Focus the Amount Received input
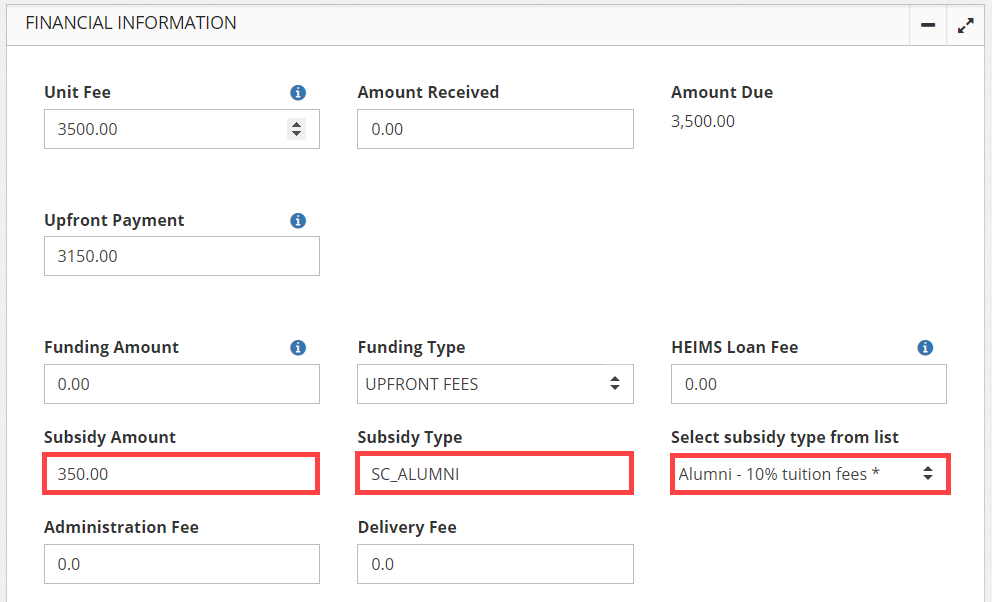The height and width of the screenshot is (602, 992). pos(495,129)
